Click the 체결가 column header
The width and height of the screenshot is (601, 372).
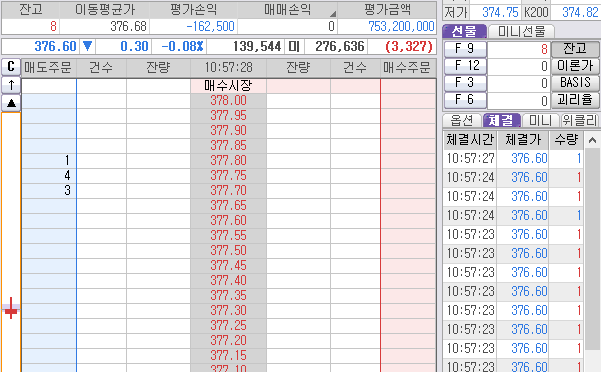tap(523, 140)
